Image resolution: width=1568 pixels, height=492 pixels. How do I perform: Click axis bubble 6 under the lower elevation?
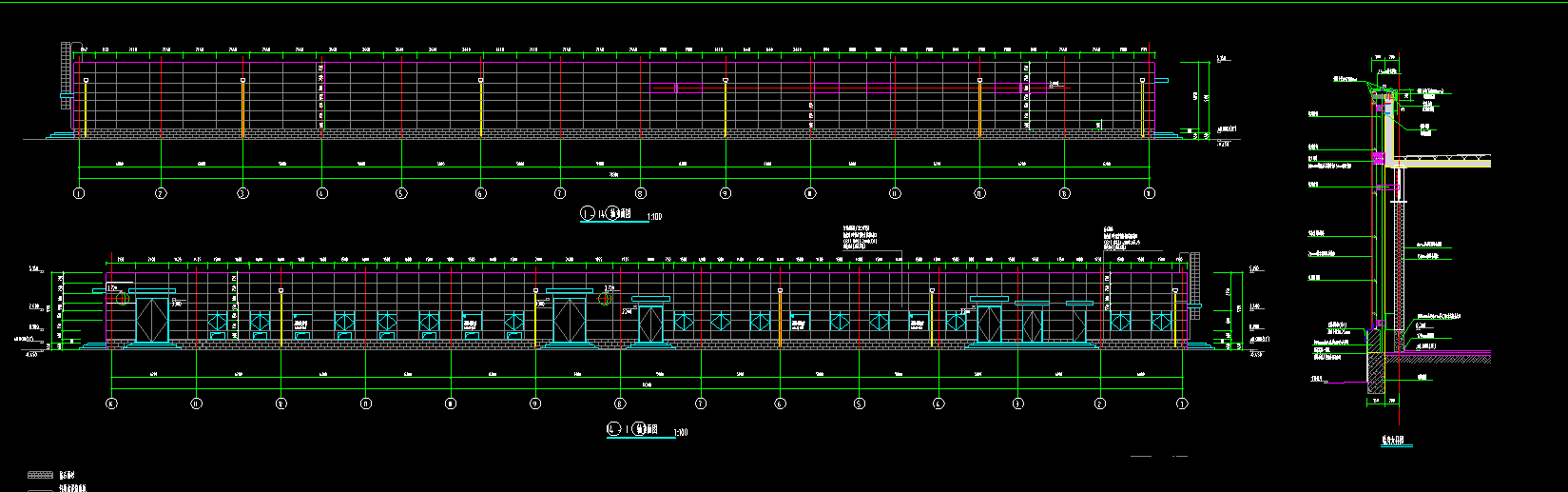[x=780, y=403]
